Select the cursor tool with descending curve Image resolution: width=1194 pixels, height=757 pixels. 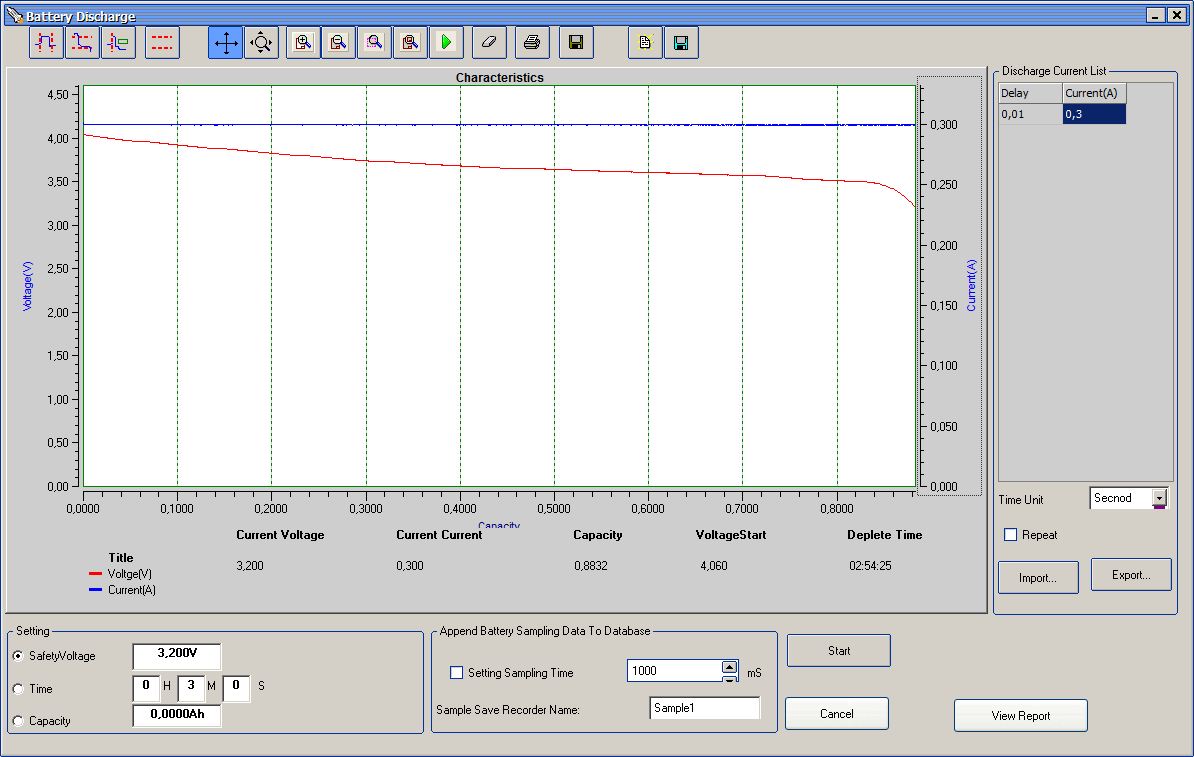coord(82,43)
